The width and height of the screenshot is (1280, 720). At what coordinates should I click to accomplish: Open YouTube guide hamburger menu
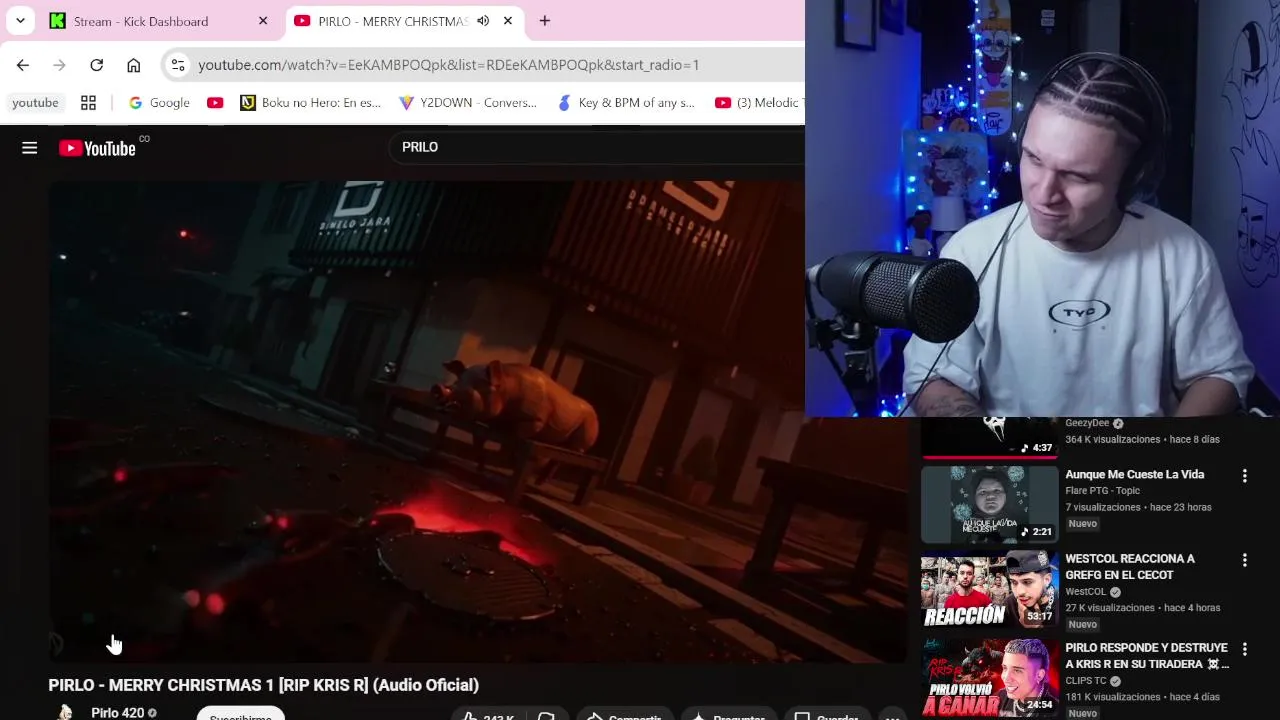pyautogui.click(x=30, y=148)
